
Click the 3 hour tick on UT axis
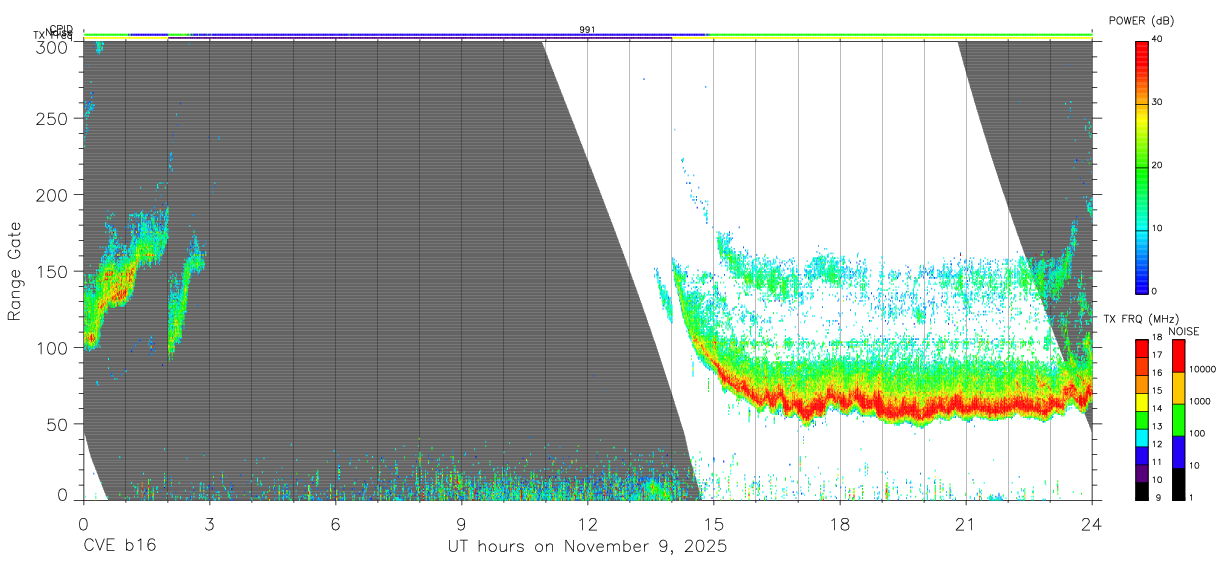(x=210, y=523)
